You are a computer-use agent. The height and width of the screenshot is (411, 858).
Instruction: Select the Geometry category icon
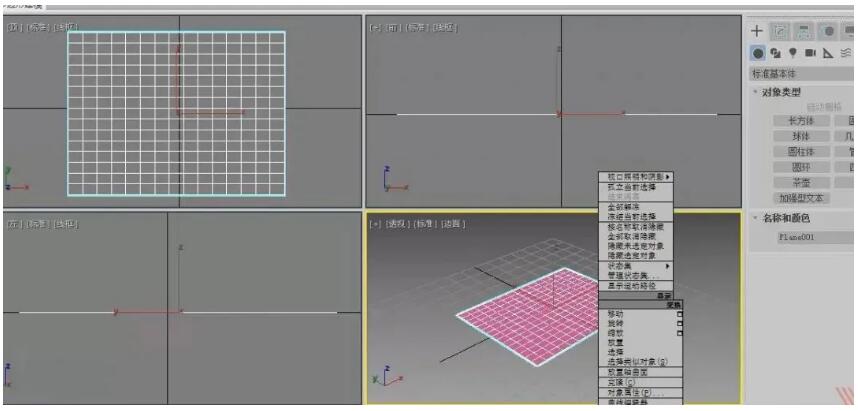(x=759, y=53)
